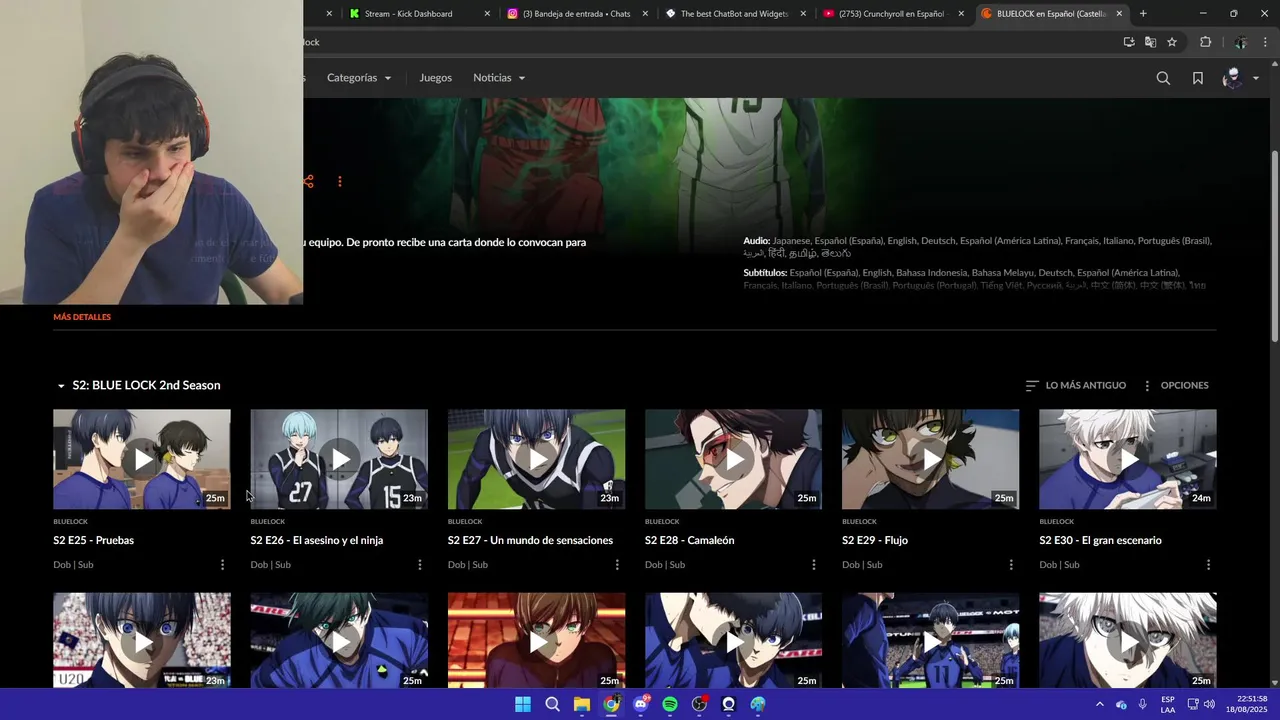1280x720 pixels.
Task: Open the S2 E30 - El gran escenario title
Action: pos(1101,540)
